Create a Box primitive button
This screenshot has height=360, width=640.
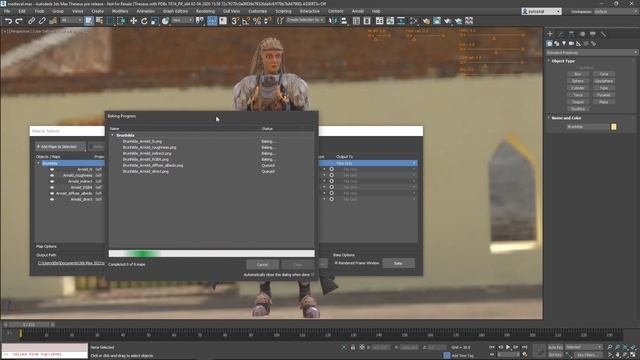click(x=578, y=74)
